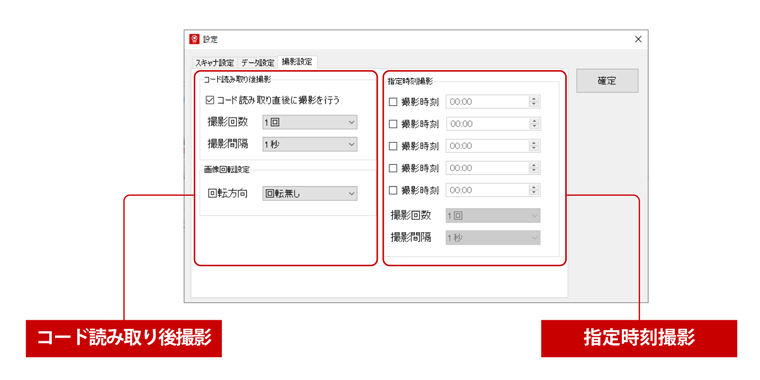Close the 設定 dialog window
This screenshot has width=760, height=380.
[638, 39]
